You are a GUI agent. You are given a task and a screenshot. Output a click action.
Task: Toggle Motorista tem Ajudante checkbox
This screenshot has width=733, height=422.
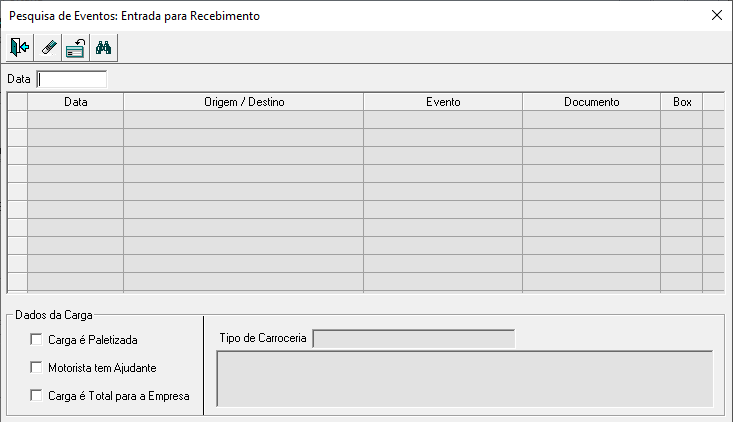[37, 368]
